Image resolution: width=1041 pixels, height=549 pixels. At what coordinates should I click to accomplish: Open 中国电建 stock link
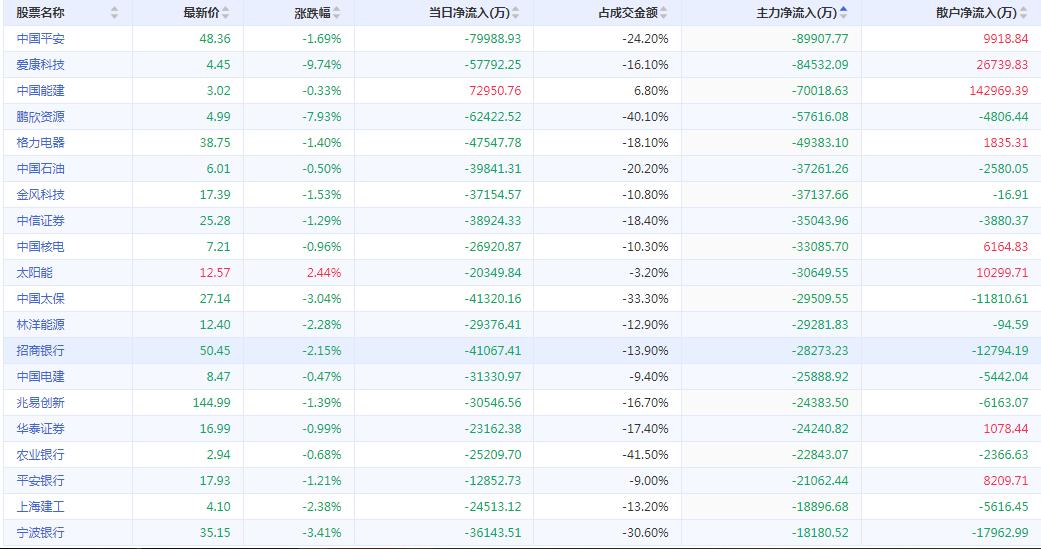(40, 376)
